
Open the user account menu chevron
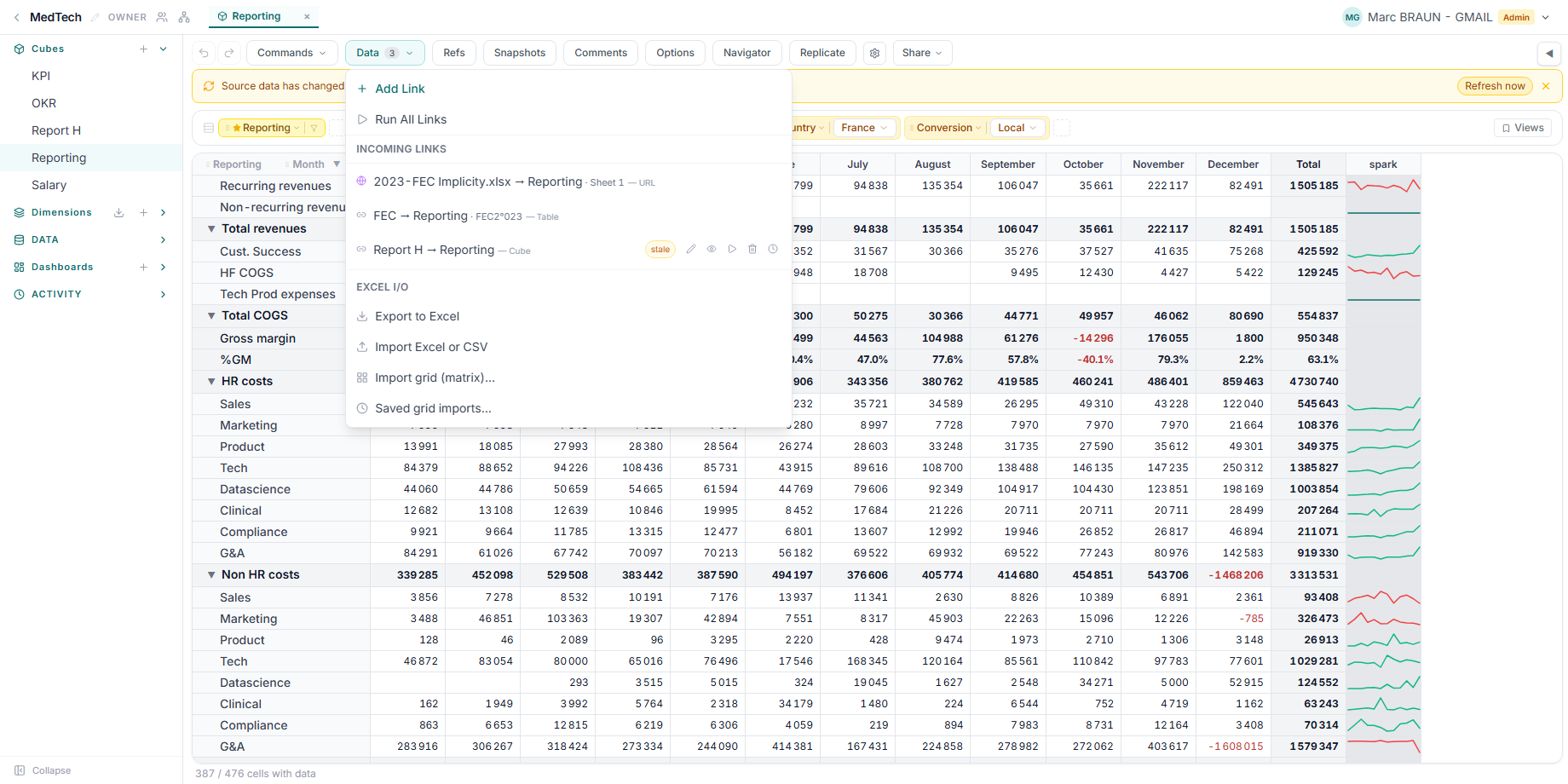[x=1546, y=17]
